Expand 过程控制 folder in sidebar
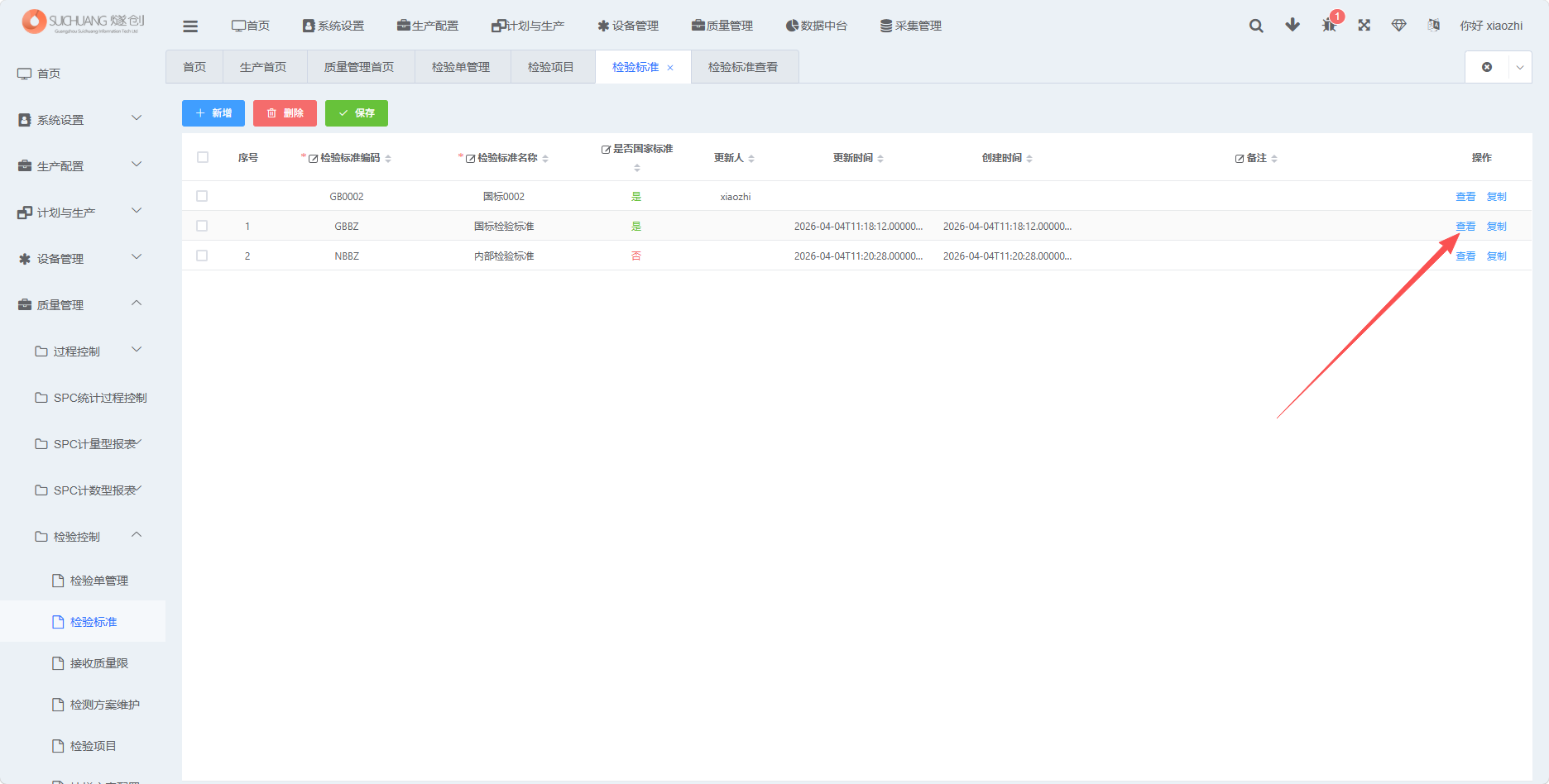 [x=83, y=351]
